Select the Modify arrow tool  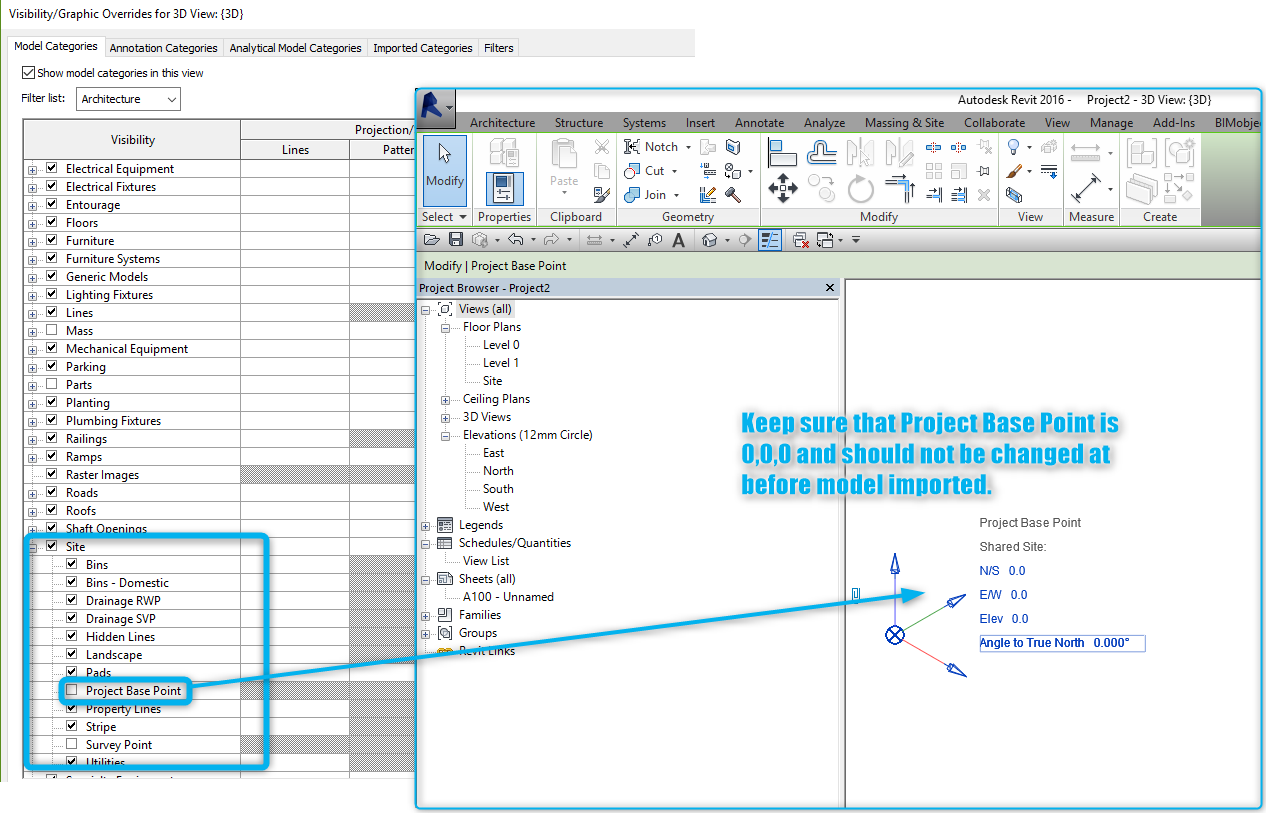point(445,170)
